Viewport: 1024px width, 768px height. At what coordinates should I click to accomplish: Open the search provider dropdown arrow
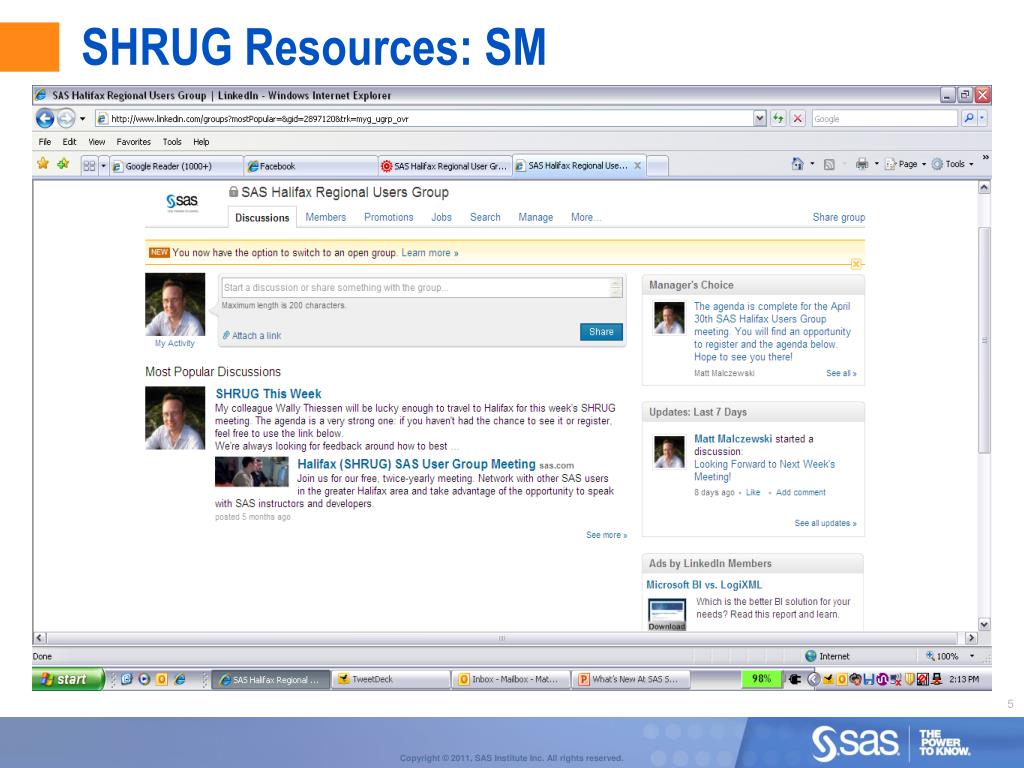982,118
